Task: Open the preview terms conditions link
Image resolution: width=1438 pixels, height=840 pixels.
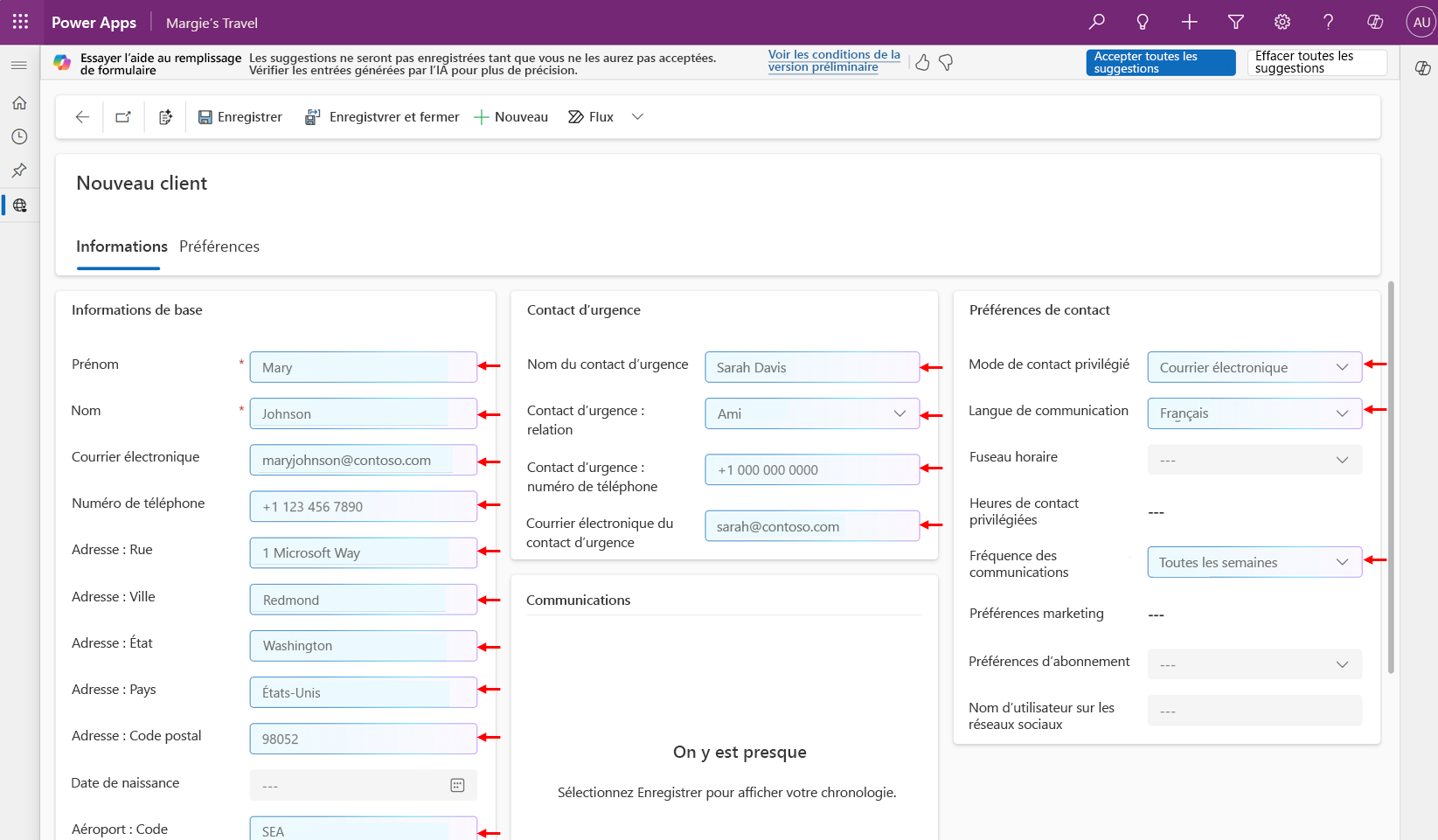Action: (x=834, y=60)
